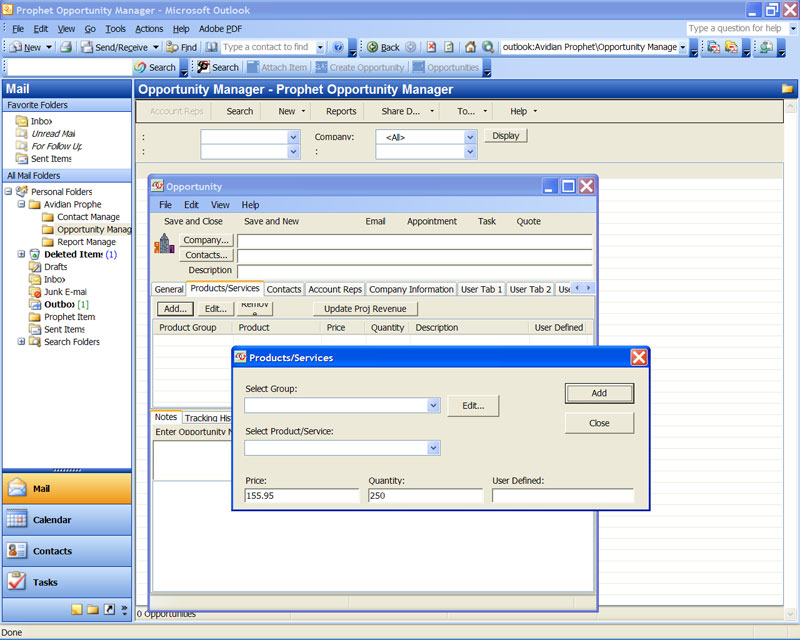Open the Select Group dropdown

433,405
